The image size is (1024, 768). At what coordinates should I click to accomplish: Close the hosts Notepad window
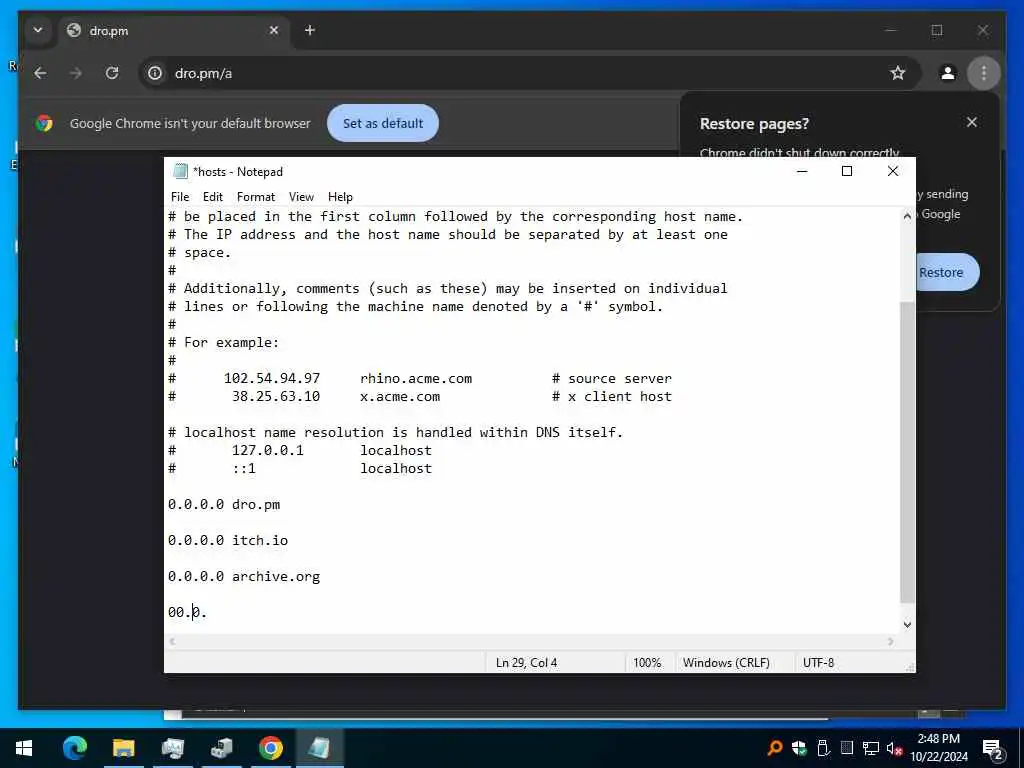coord(893,171)
